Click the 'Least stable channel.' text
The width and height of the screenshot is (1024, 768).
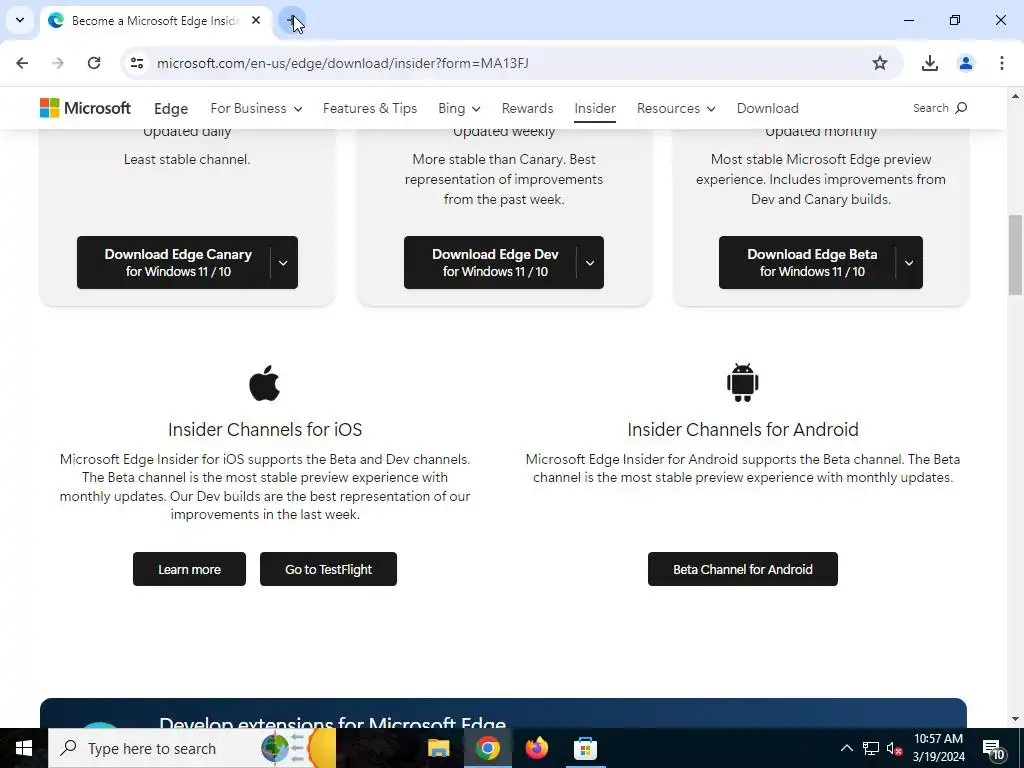(187, 159)
